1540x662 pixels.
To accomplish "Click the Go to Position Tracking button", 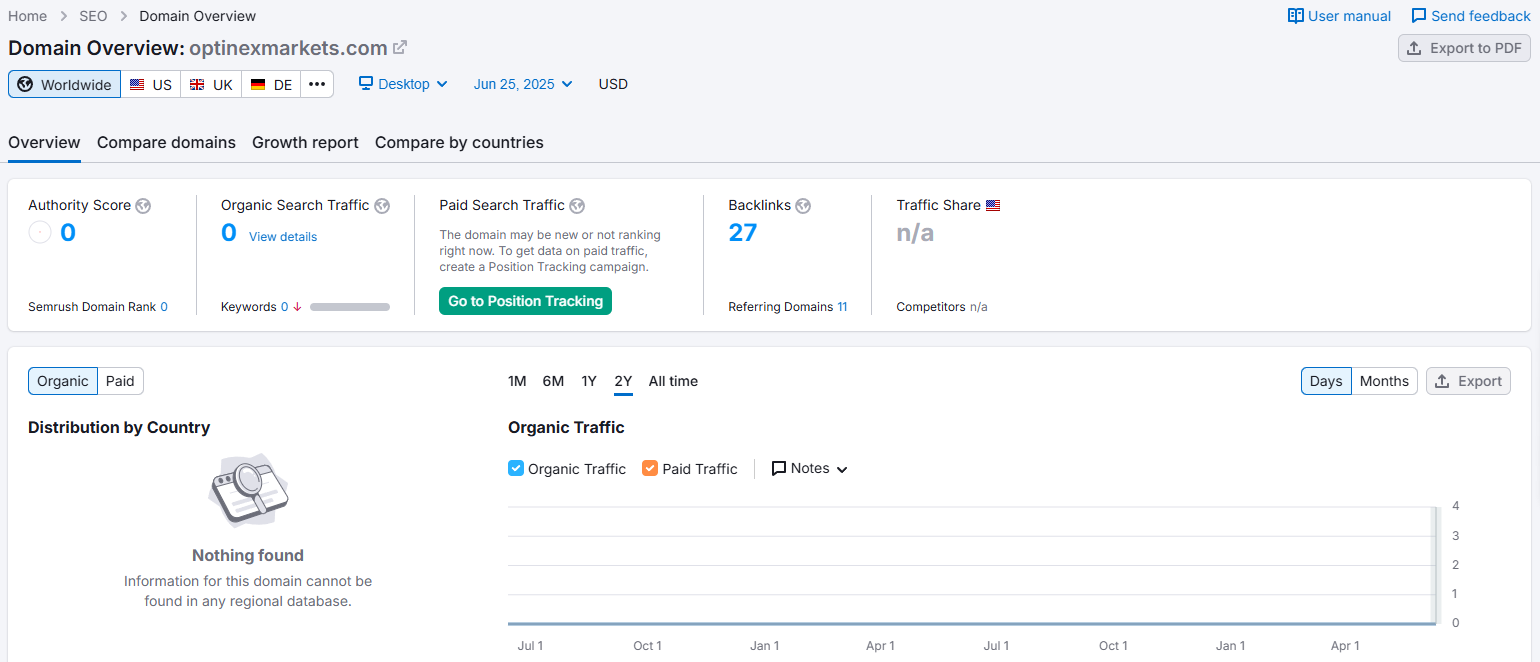I will (x=525, y=301).
